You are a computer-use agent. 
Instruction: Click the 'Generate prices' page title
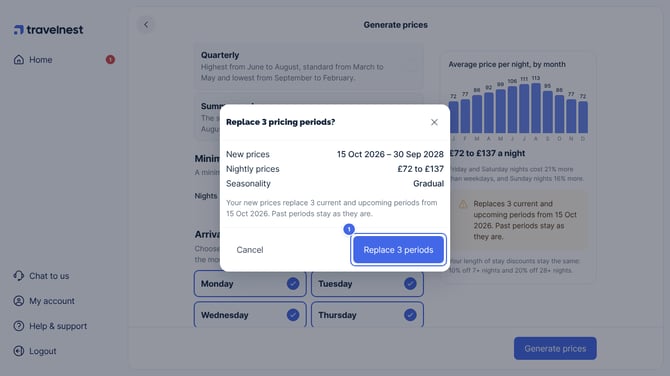click(x=396, y=25)
